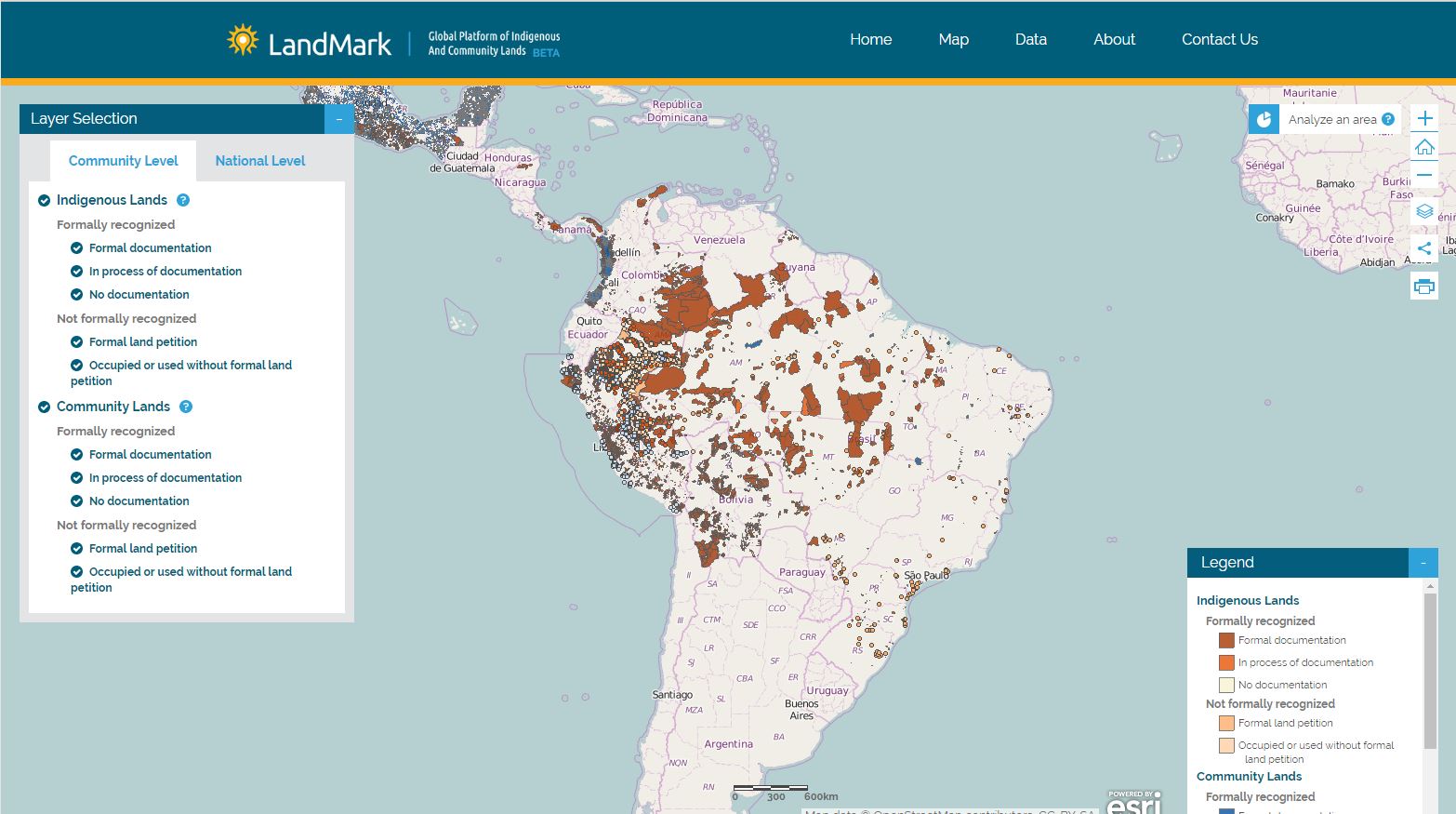Open the Analyze an area pie chart tool
1456x814 pixels.
coord(1264,119)
